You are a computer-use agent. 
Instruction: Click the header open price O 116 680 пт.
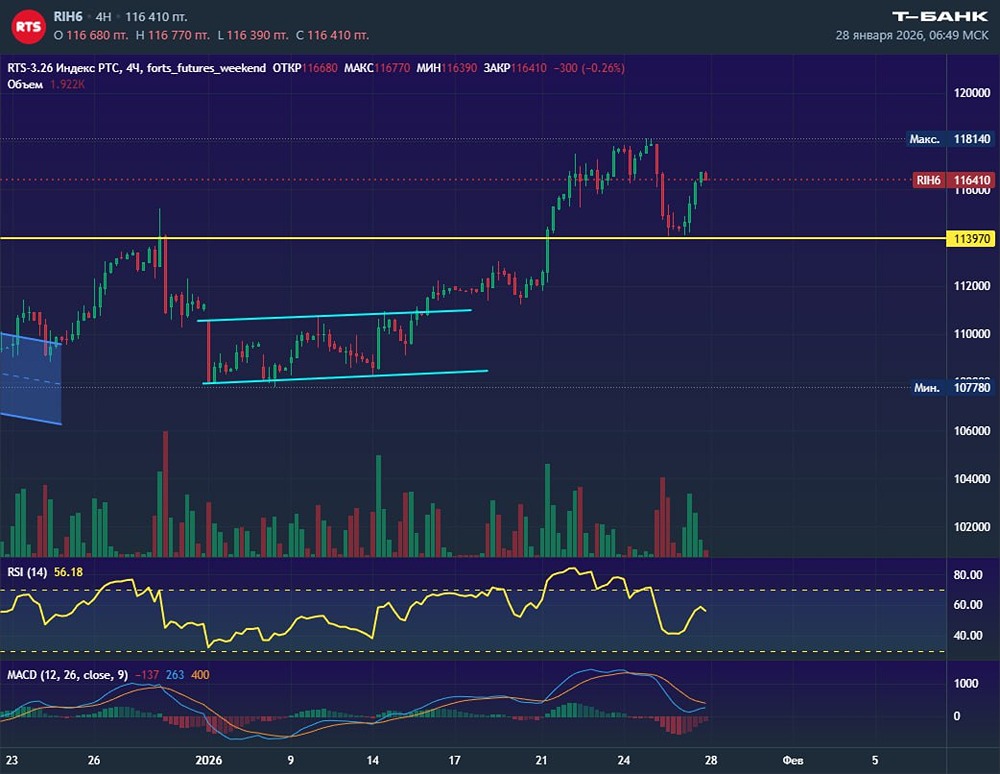pos(91,35)
